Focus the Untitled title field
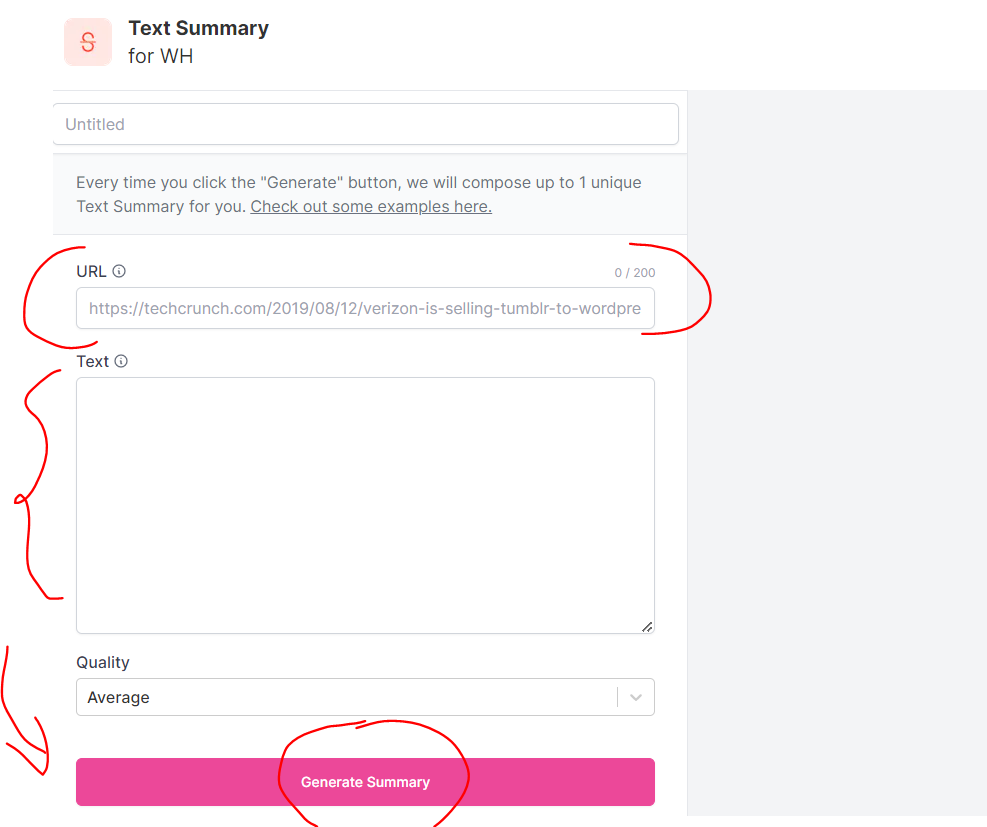The image size is (987, 827). [x=365, y=124]
